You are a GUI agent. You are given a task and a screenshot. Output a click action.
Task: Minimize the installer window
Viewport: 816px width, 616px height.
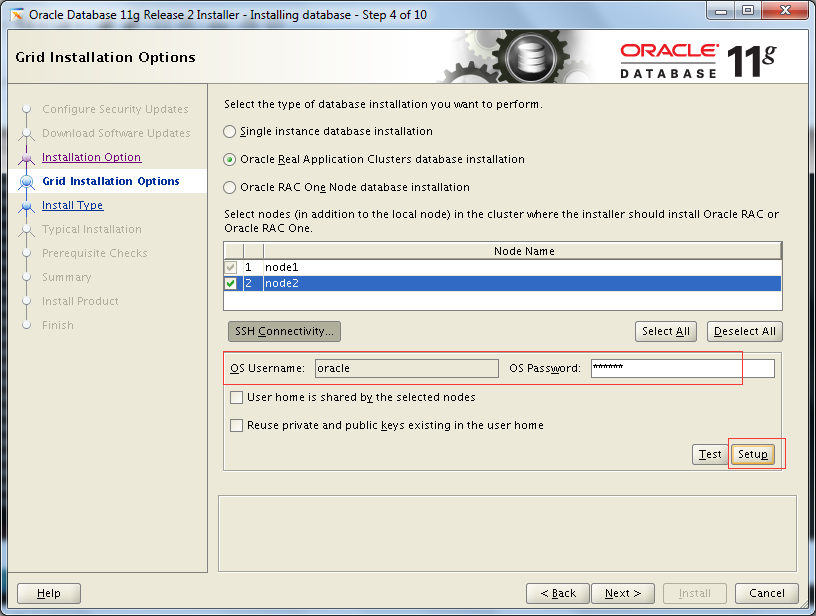pos(721,11)
